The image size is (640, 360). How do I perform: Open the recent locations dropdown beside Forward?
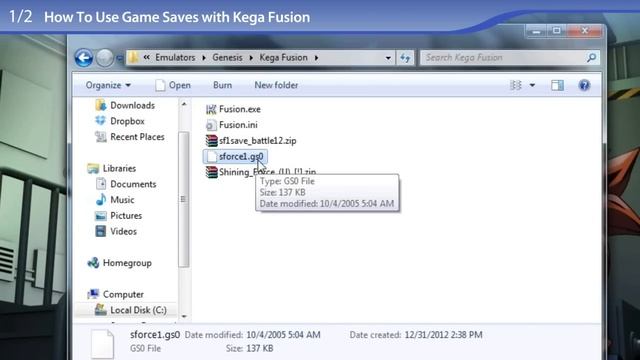point(120,58)
